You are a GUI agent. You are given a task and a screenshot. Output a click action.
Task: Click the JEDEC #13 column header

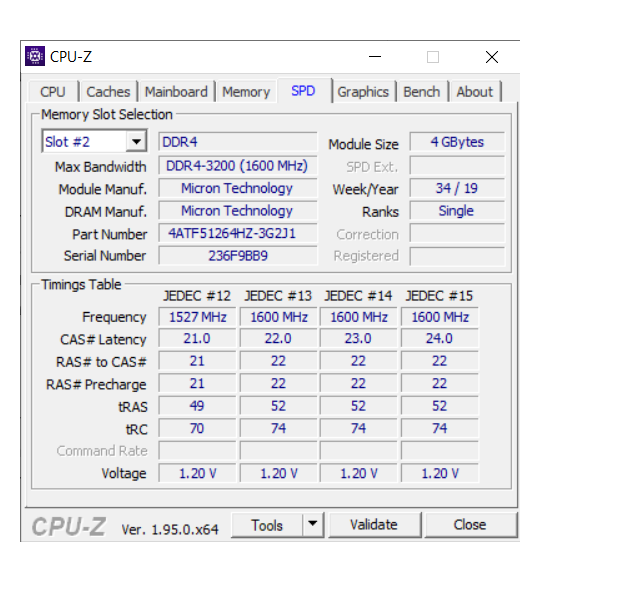tap(278, 296)
